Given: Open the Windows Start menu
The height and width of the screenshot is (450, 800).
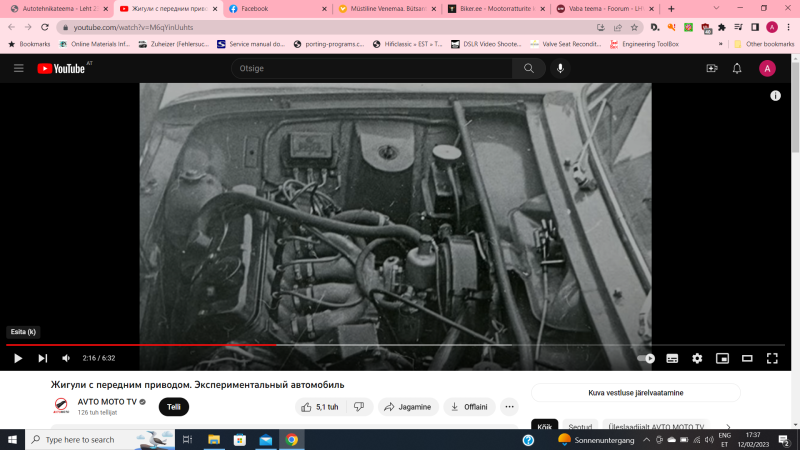Looking at the screenshot, I should point(12,439).
